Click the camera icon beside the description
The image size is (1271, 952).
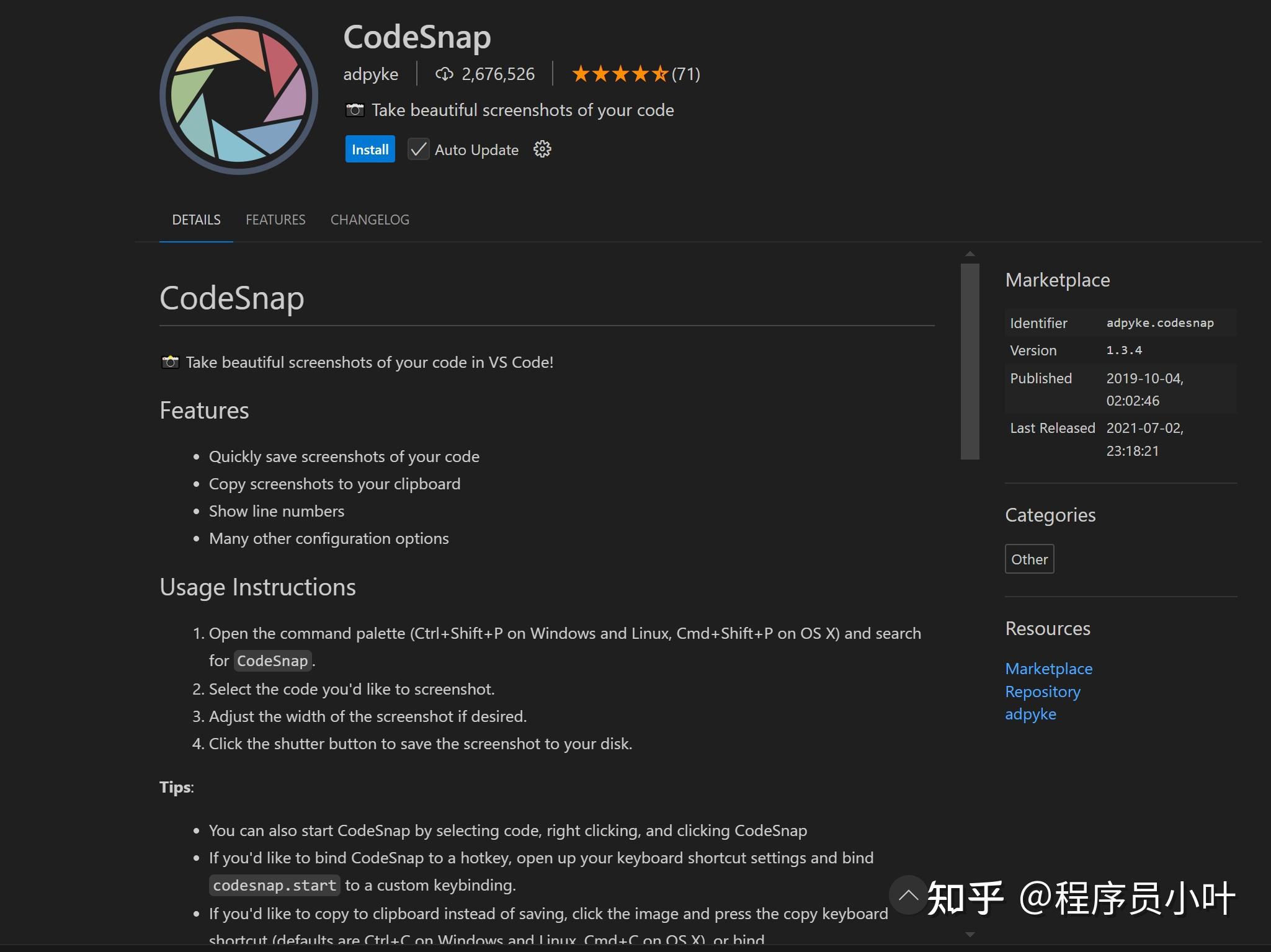tap(355, 109)
